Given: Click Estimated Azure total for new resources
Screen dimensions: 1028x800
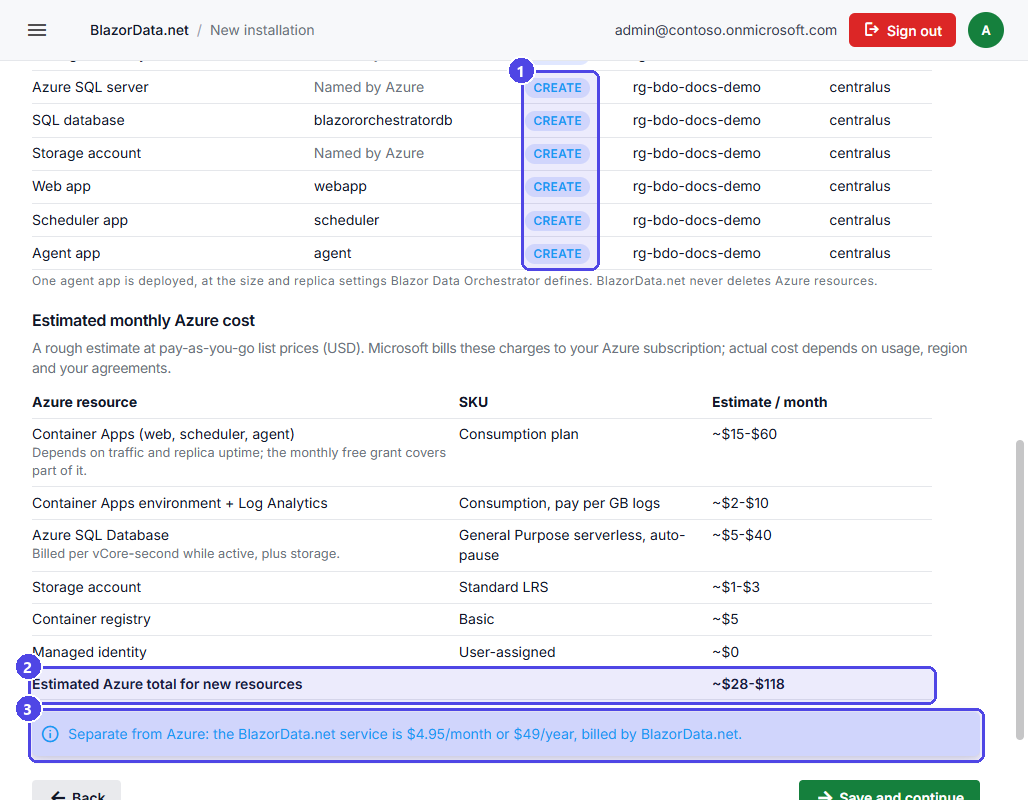Looking at the screenshot, I should (x=167, y=684).
